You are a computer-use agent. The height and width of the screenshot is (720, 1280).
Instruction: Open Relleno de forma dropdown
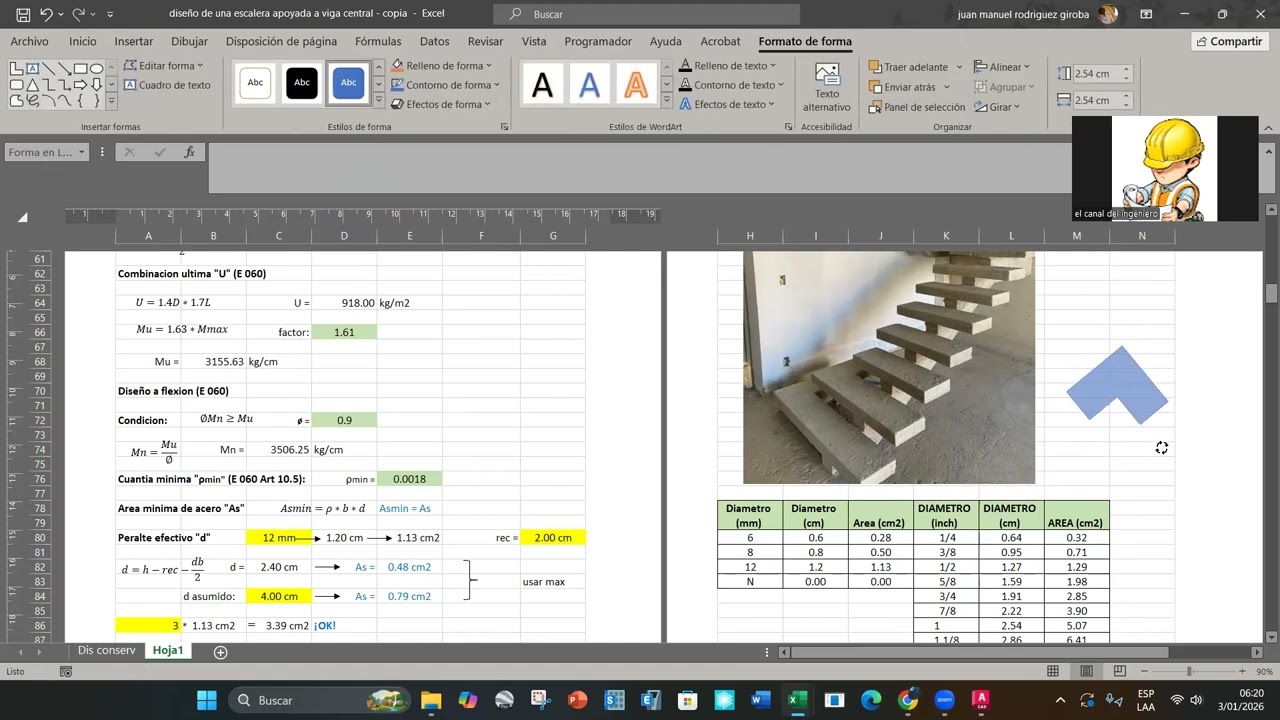[441, 65]
